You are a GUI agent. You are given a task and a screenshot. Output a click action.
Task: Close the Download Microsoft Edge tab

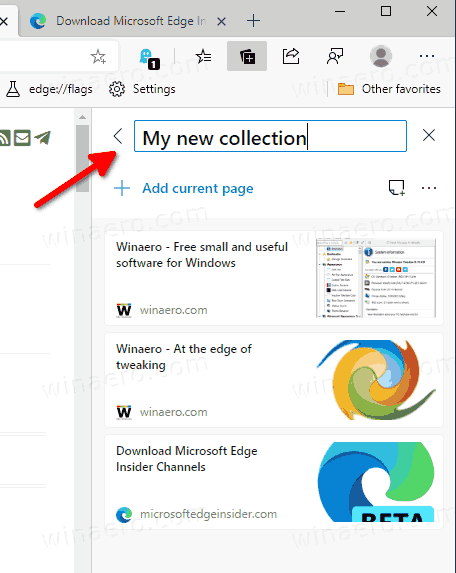coord(221,22)
